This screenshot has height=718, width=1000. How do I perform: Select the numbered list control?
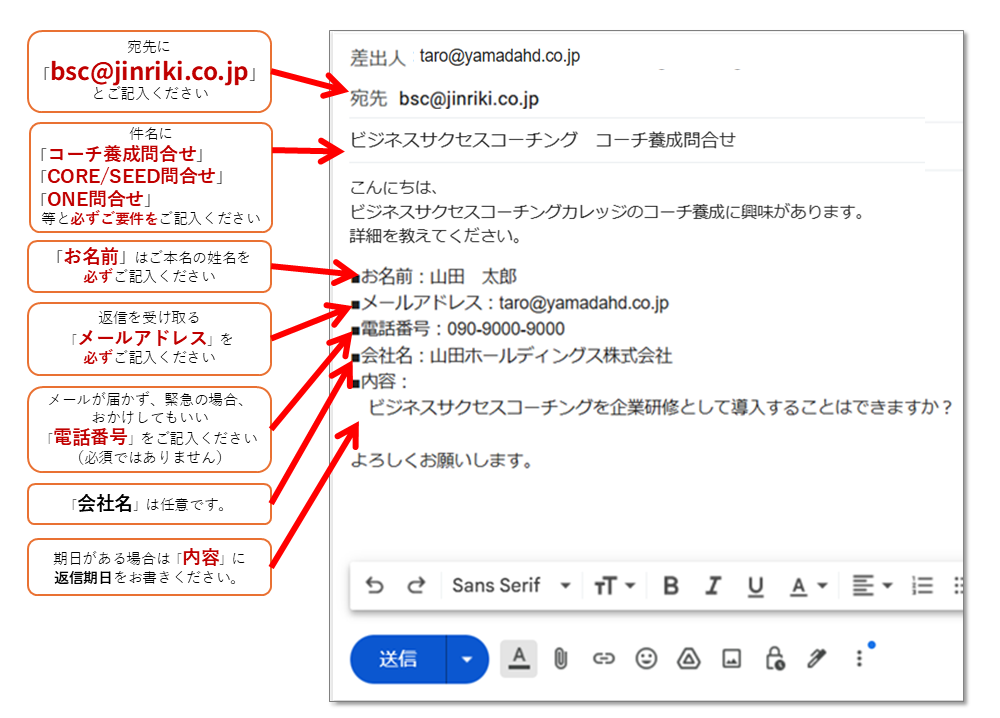point(921,585)
